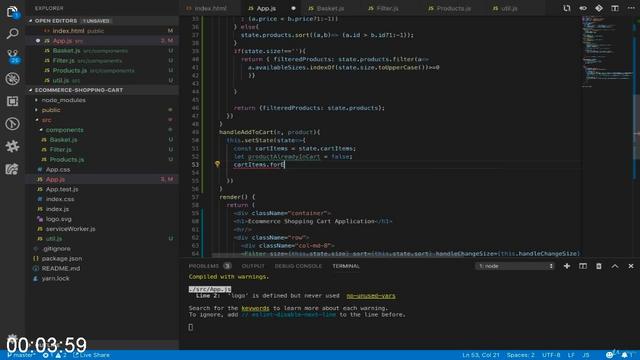Image resolution: width=640 pixels, height=360 pixels.
Task: Maximize the panel with the up chevron
Action: tap(615, 266)
